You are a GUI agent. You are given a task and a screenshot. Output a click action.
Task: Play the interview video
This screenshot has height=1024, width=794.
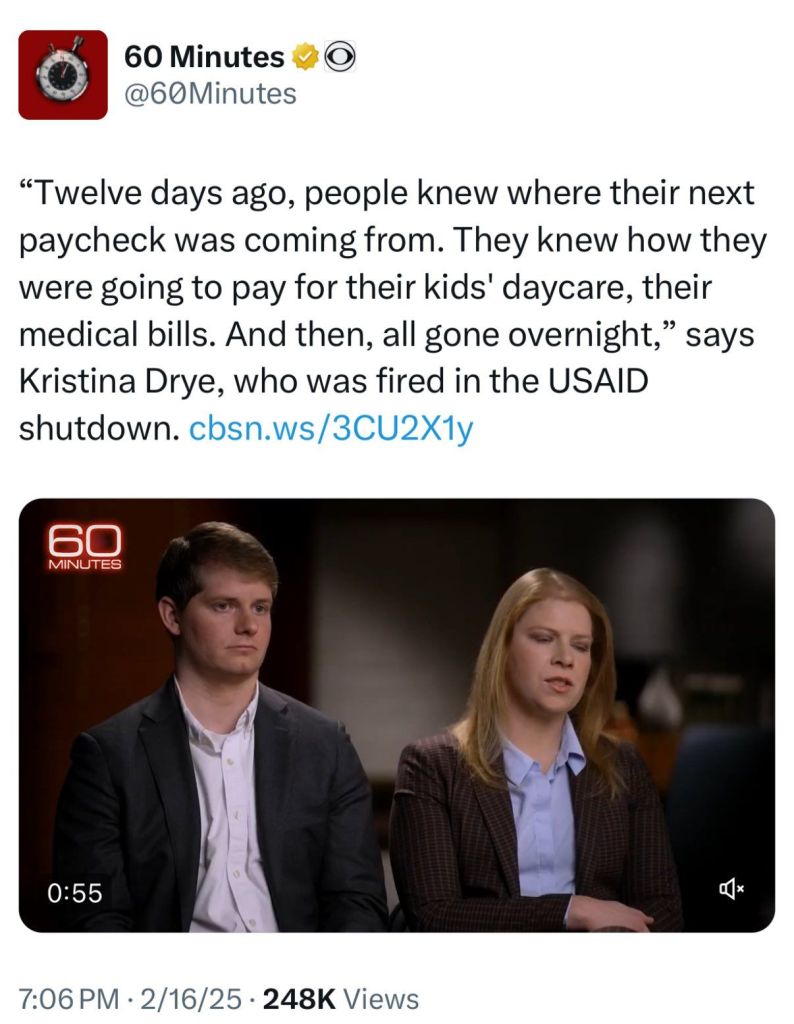397,715
